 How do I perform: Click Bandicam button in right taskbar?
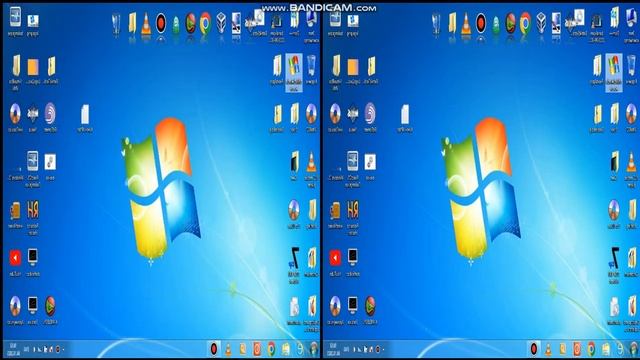(533, 349)
